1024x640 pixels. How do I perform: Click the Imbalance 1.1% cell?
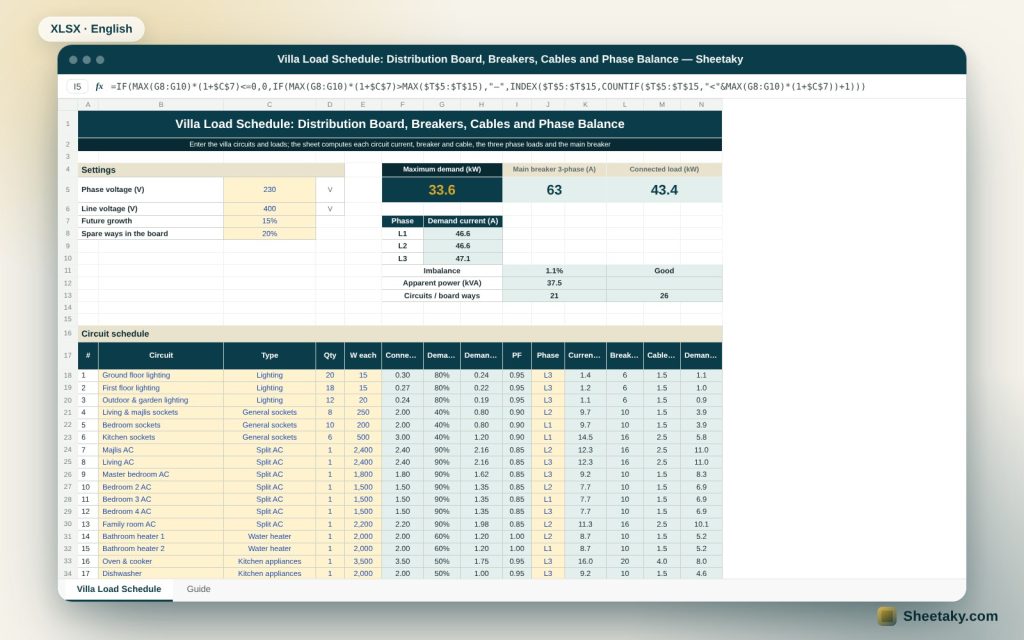click(x=554, y=271)
